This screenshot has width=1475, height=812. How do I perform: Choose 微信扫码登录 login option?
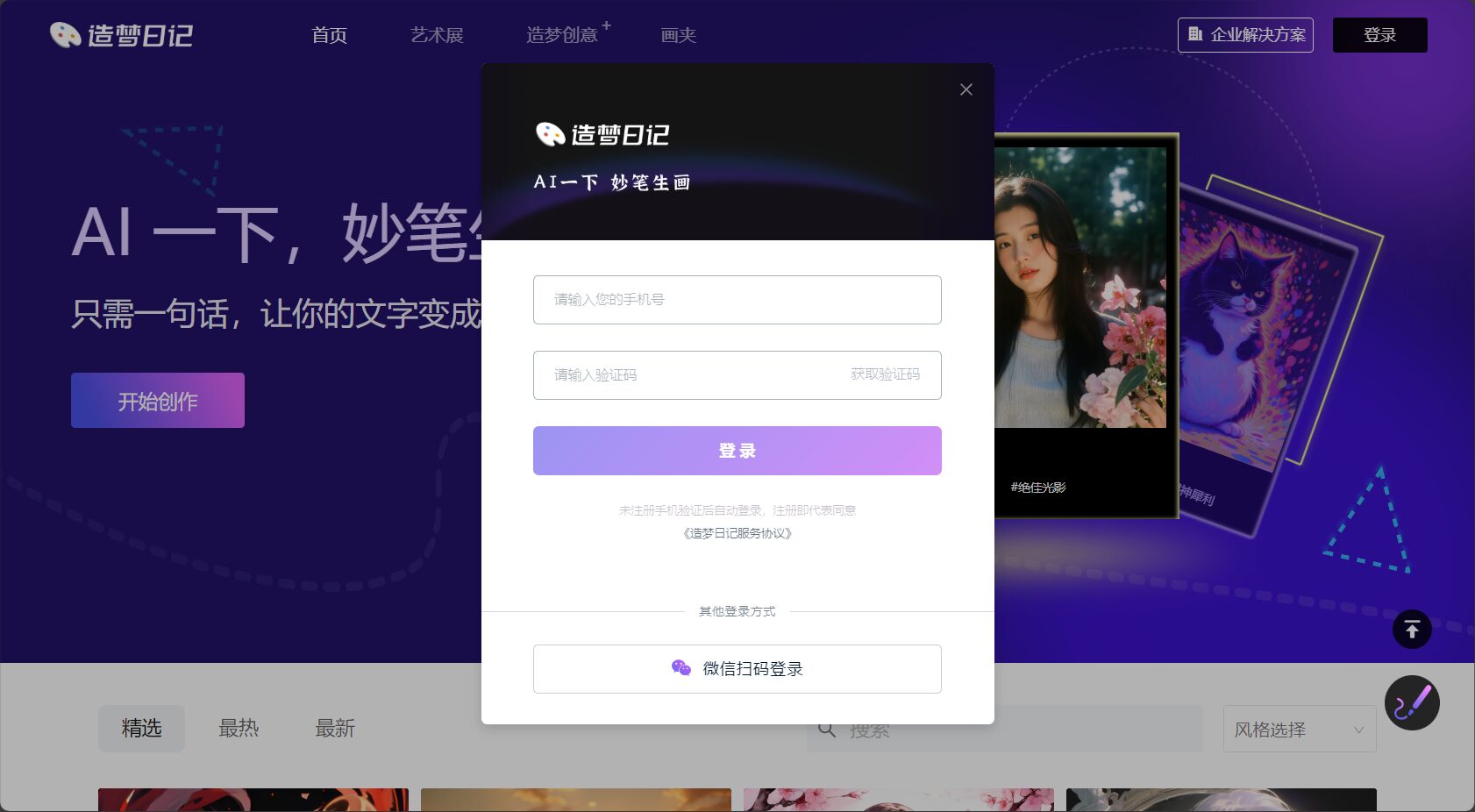(x=737, y=669)
